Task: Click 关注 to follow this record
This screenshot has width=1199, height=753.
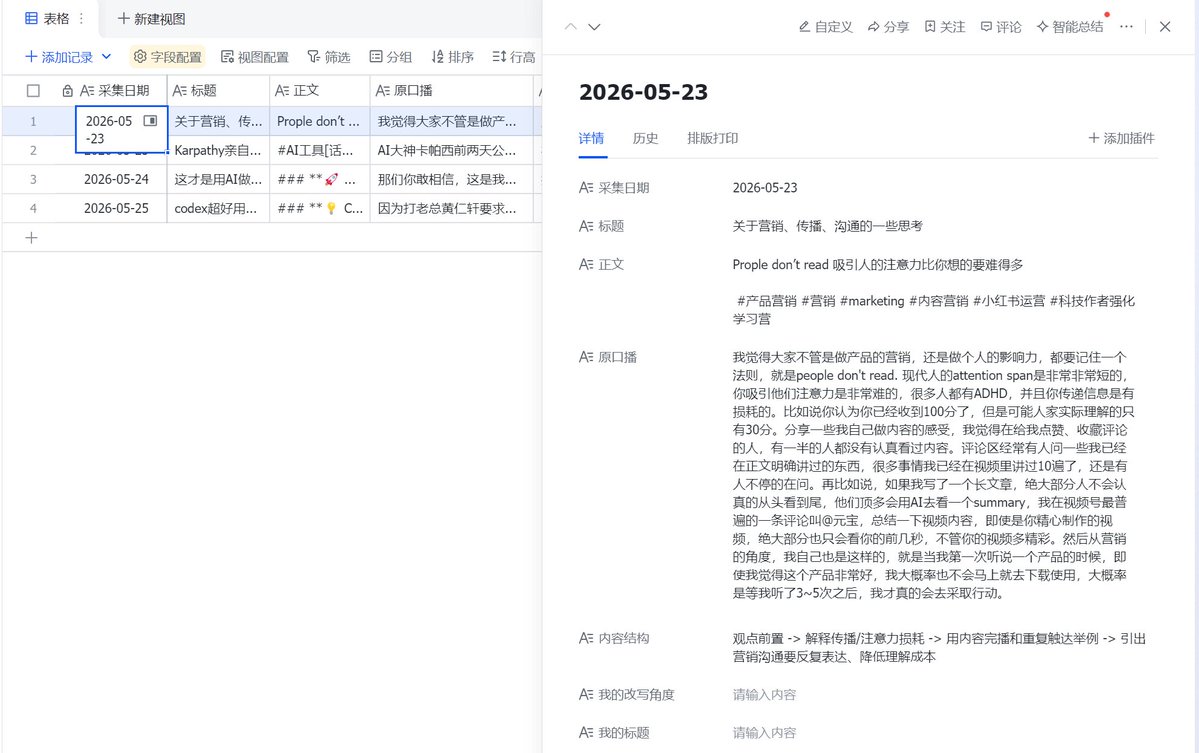Action: click(x=944, y=27)
